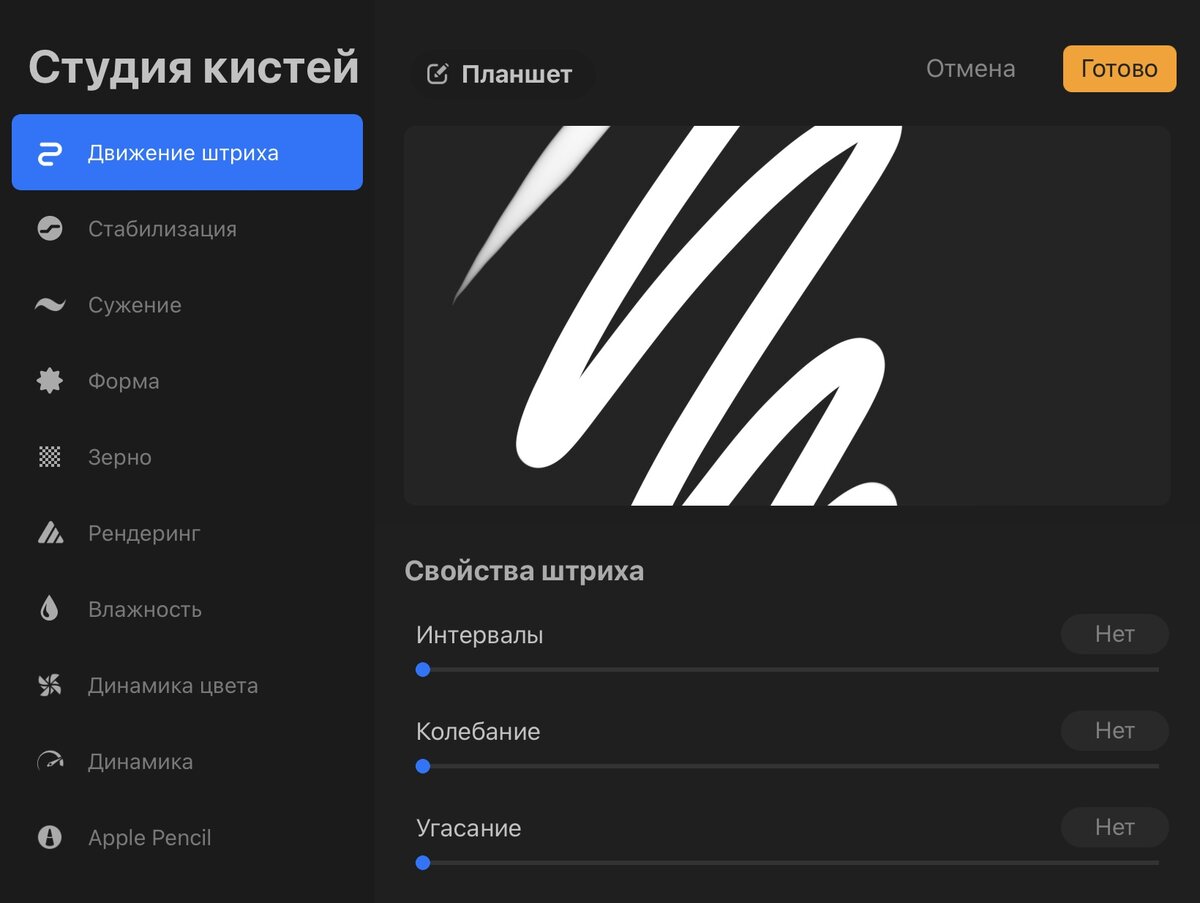
Task: Open the Планшет drawing pad editor
Action: coord(502,72)
